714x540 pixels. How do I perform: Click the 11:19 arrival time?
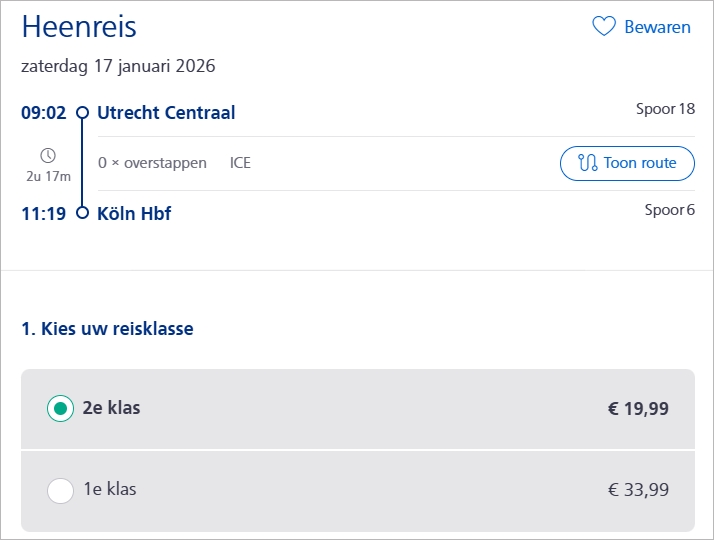(x=44, y=213)
